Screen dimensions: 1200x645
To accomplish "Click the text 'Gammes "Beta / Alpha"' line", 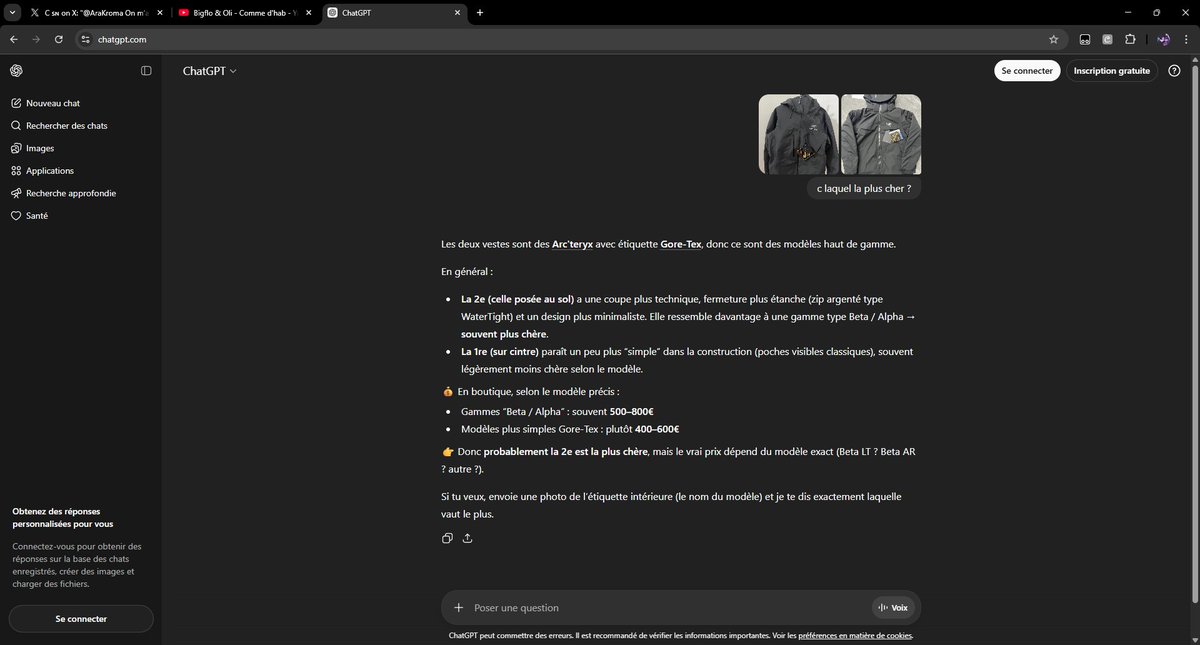I will click(557, 411).
